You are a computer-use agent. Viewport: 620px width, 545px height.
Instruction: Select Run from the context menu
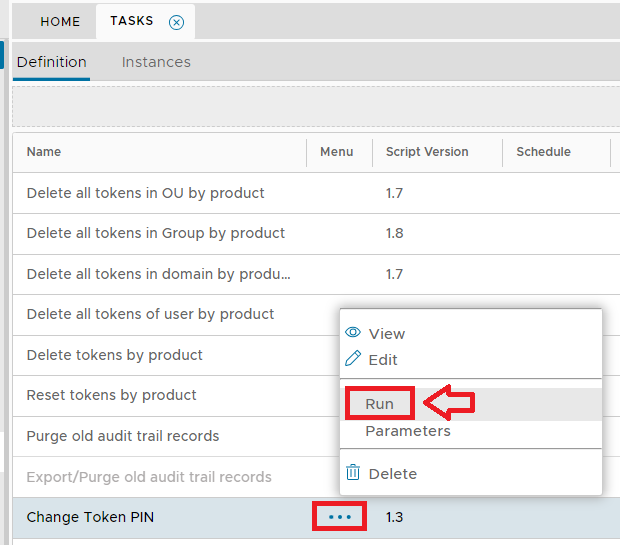pyautogui.click(x=379, y=404)
